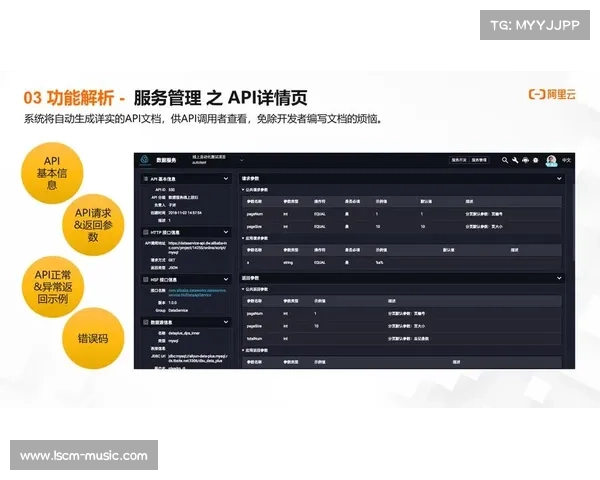The height and width of the screenshot is (480, 600).
Task: Click the data service logo icon
Action: (x=144, y=160)
